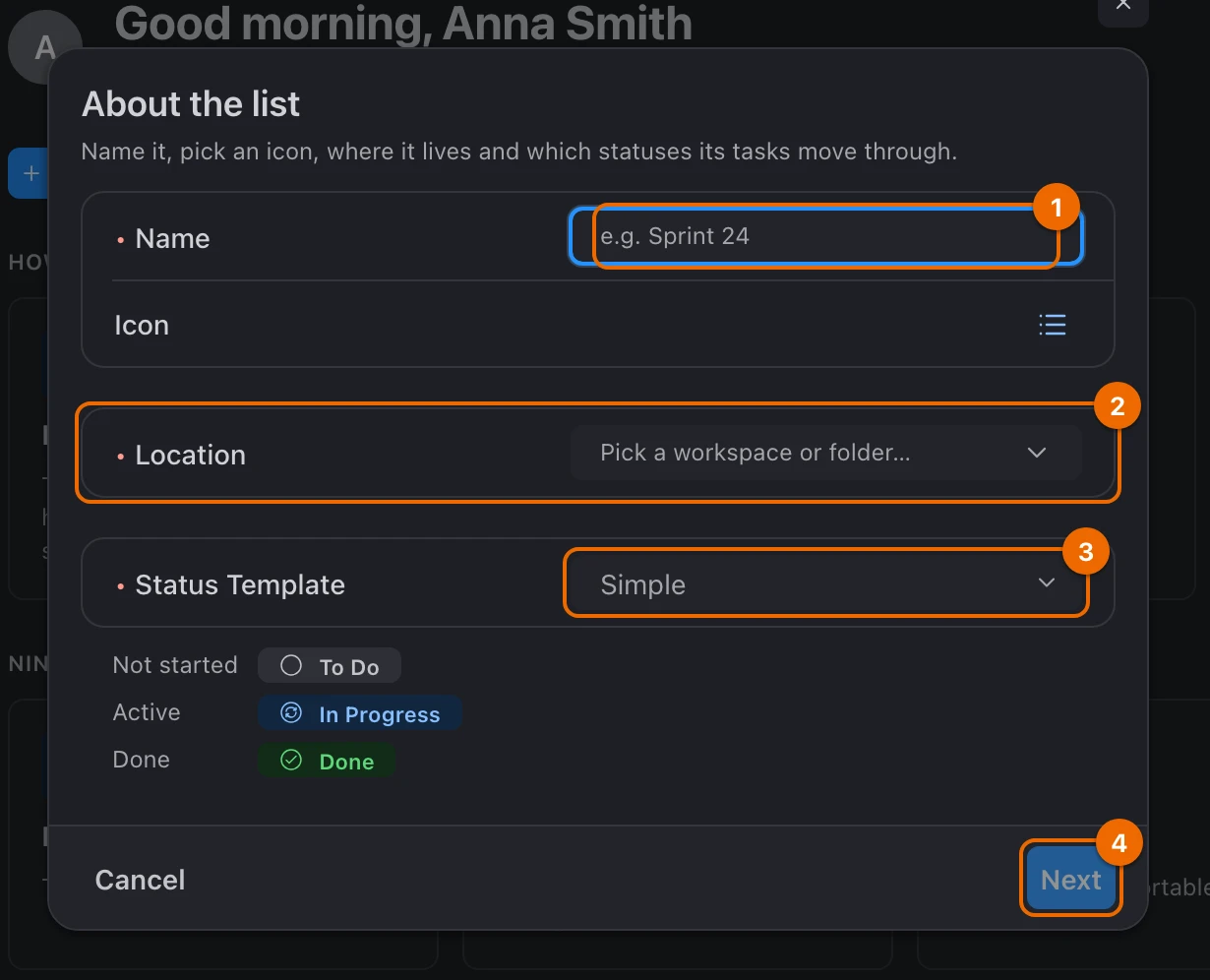This screenshot has width=1210, height=980.
Task: Open the Location workspace or folder dropdown
Action: click(826, 453)
